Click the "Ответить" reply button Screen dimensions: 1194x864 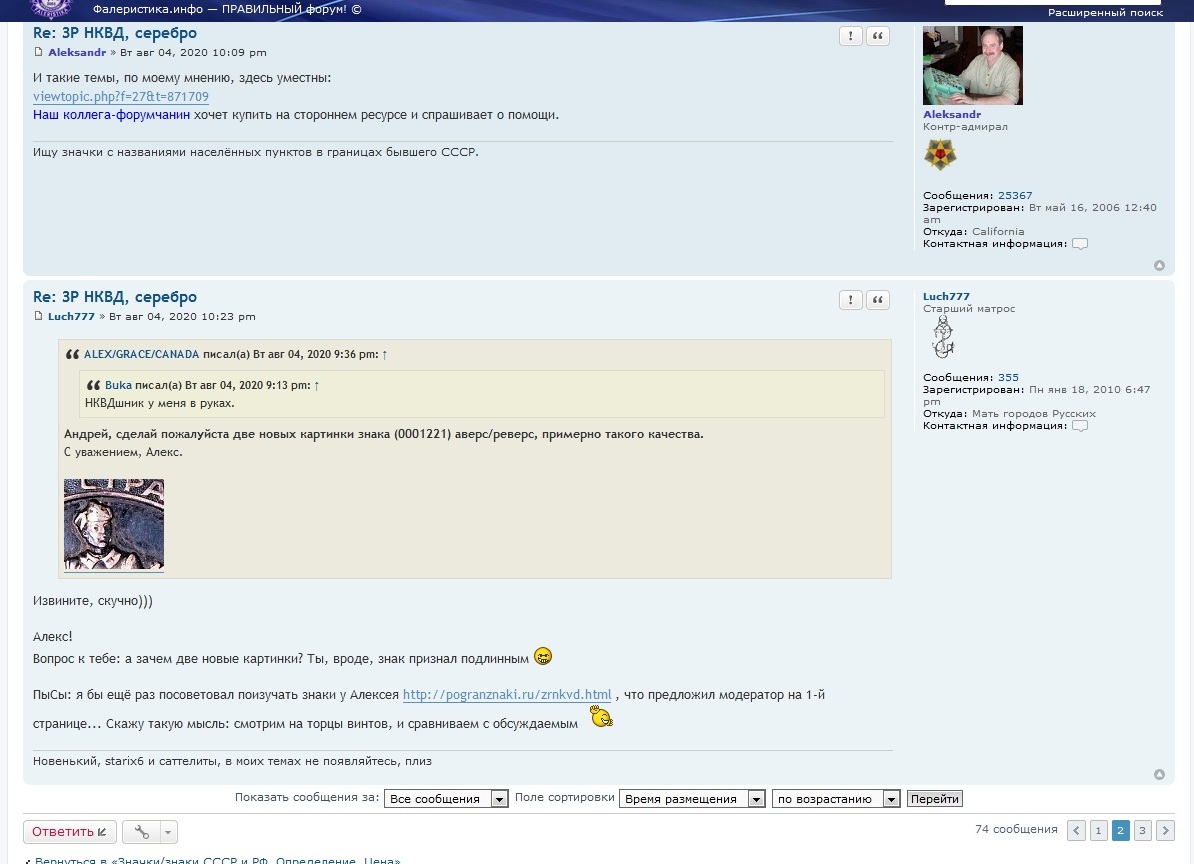[x=69, y=832]
